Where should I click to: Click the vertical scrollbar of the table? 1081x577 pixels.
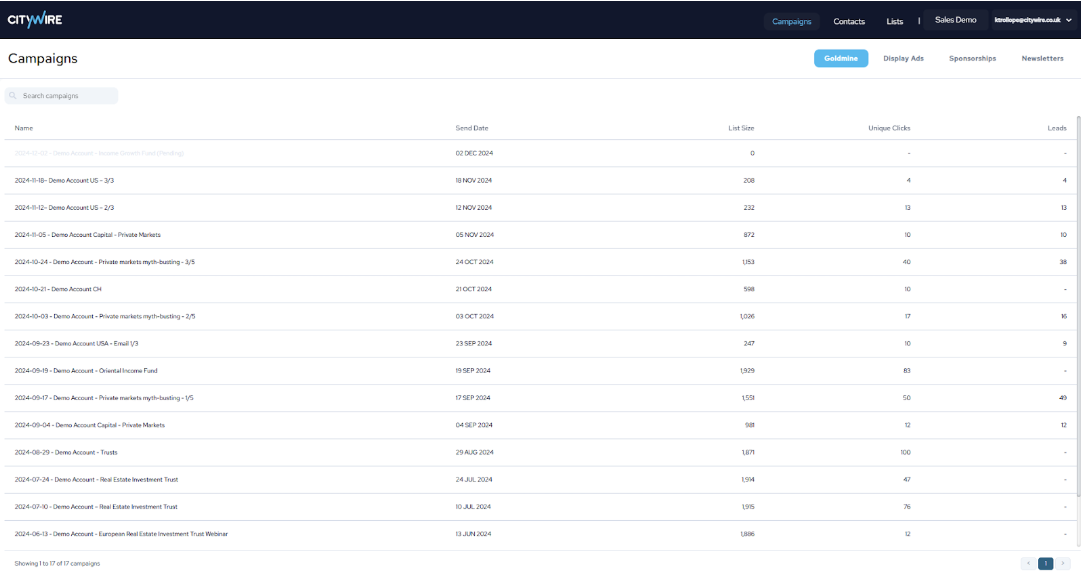click(1077, 300)
